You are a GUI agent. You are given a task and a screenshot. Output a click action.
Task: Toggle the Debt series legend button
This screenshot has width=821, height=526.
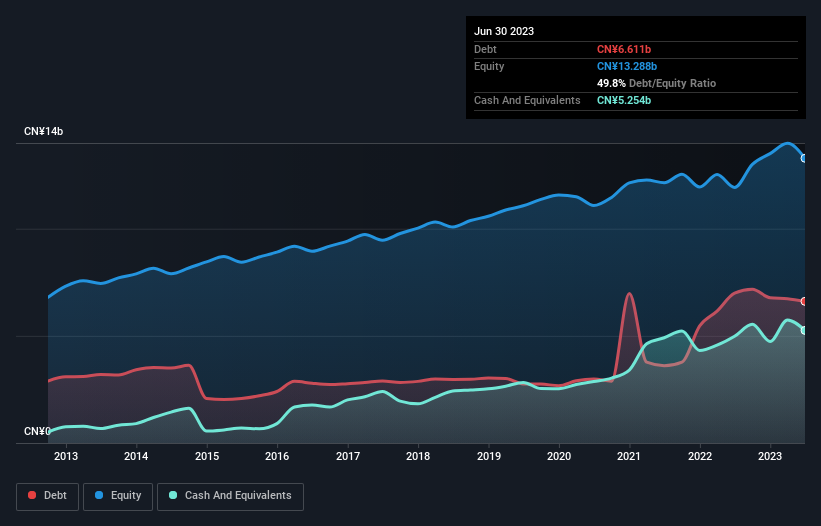click(x=48, y=496)
